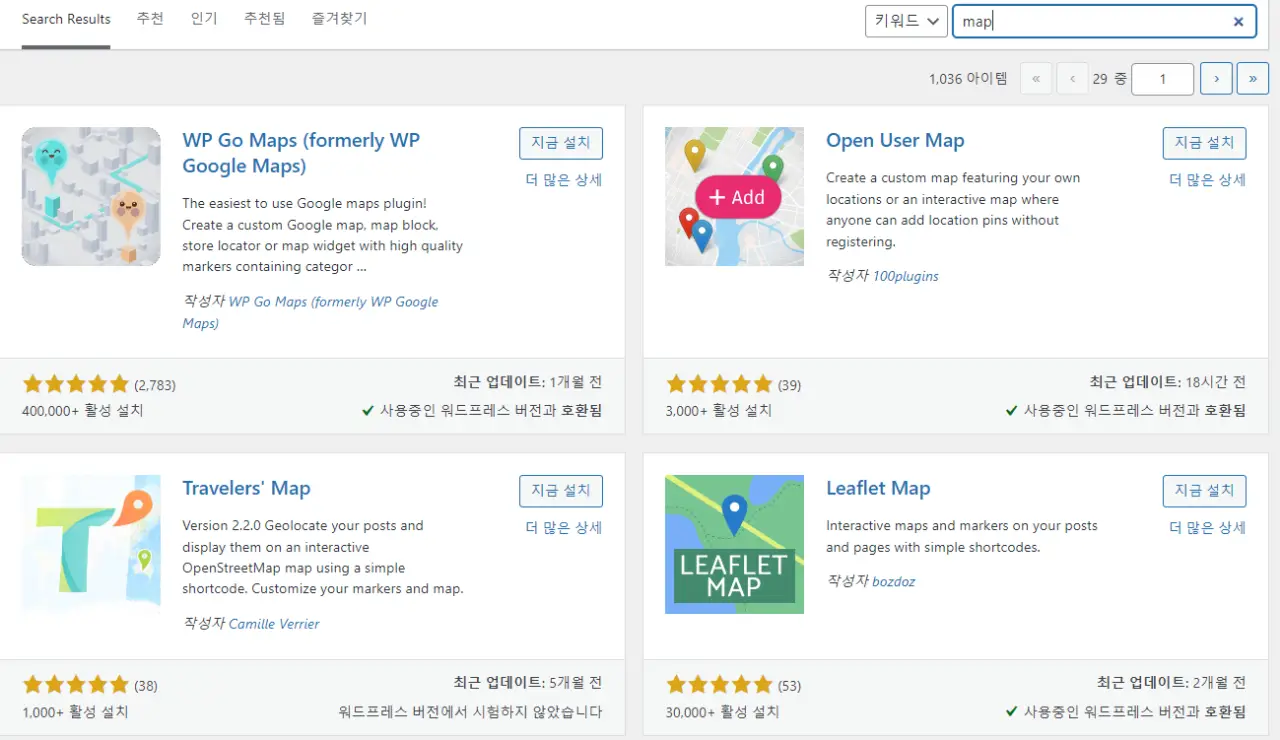Image resolution: width=1280 pixels, height=740 pixels.
Task: Install WP Go Maps with 지금 설치
Action: pos(561,142)
